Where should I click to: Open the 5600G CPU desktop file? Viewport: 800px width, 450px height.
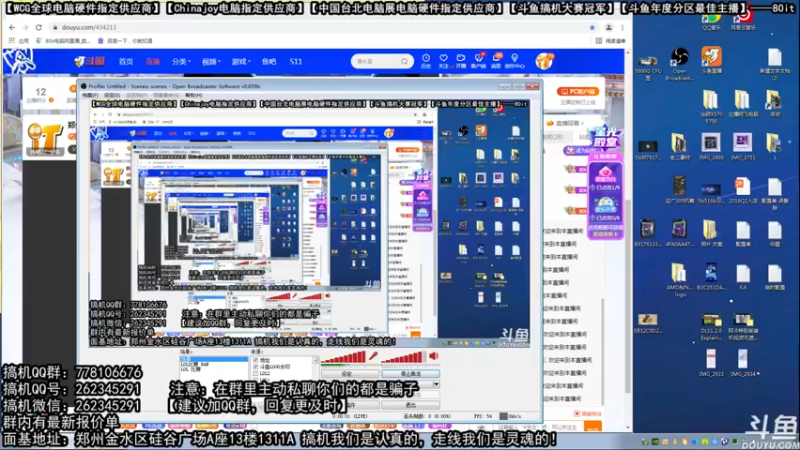[648, 67]
